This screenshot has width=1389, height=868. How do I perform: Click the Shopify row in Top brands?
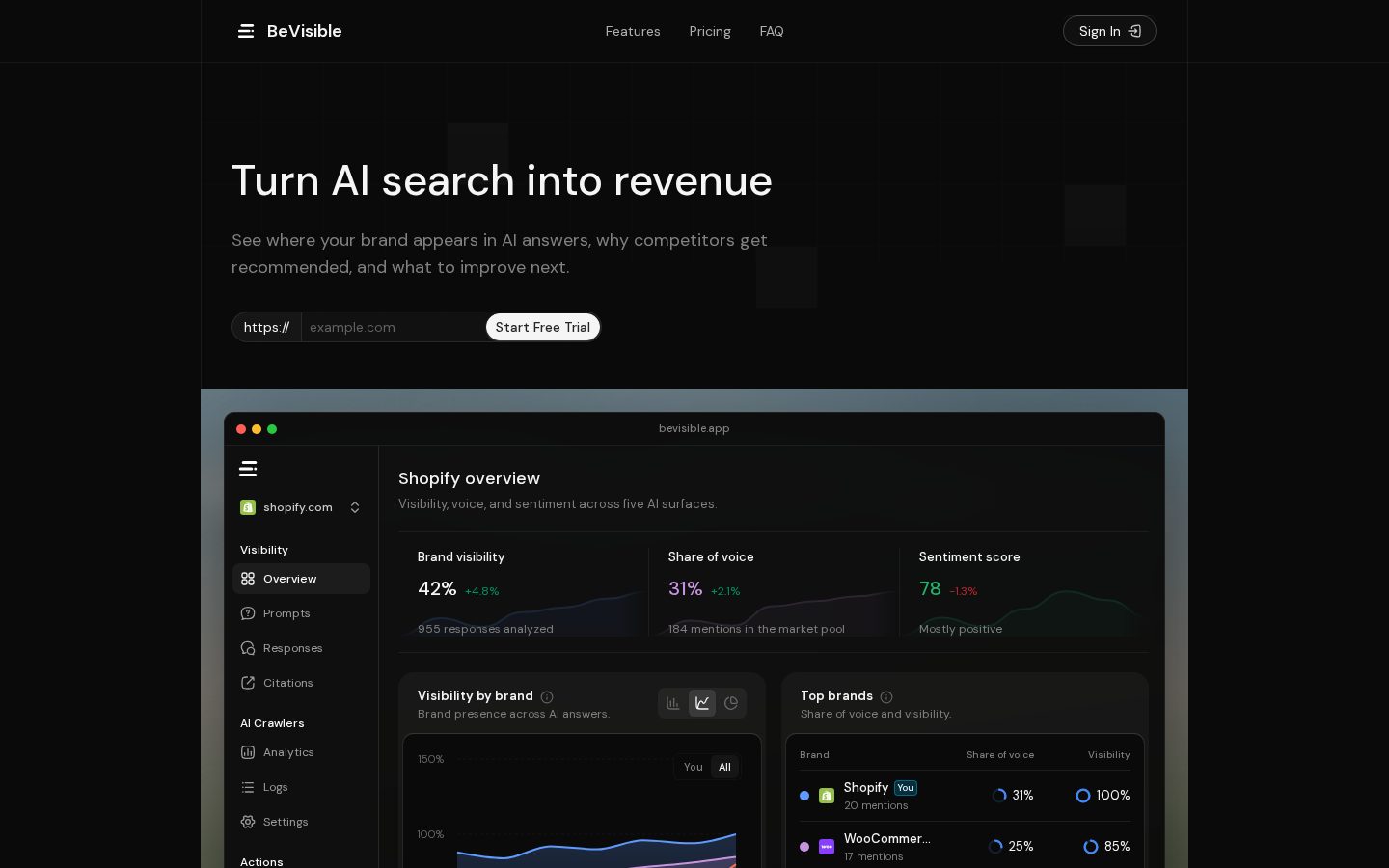click(965, 796)
